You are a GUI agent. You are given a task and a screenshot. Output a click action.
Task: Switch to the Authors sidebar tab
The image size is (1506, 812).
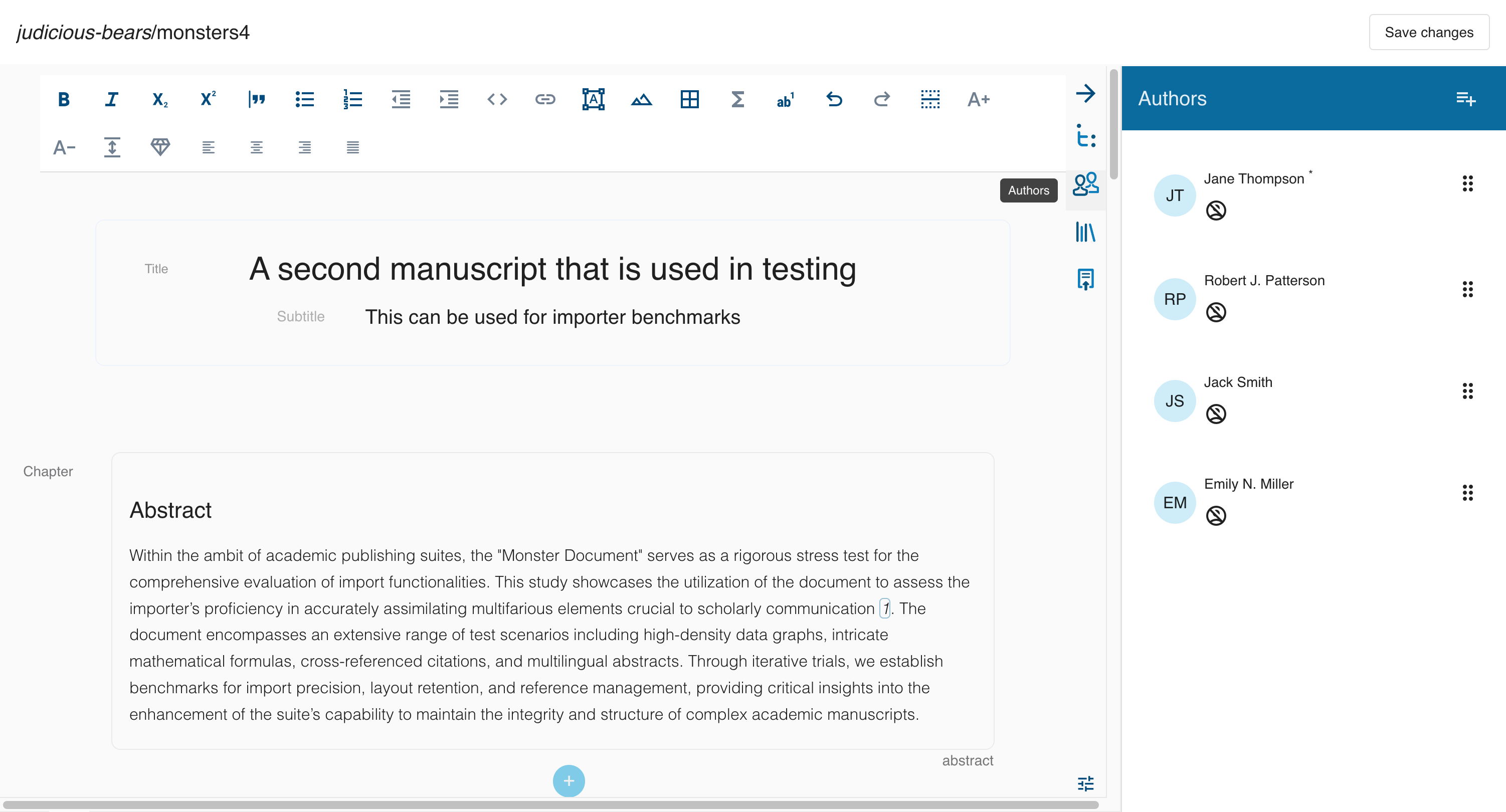(x=1085, y=185)
